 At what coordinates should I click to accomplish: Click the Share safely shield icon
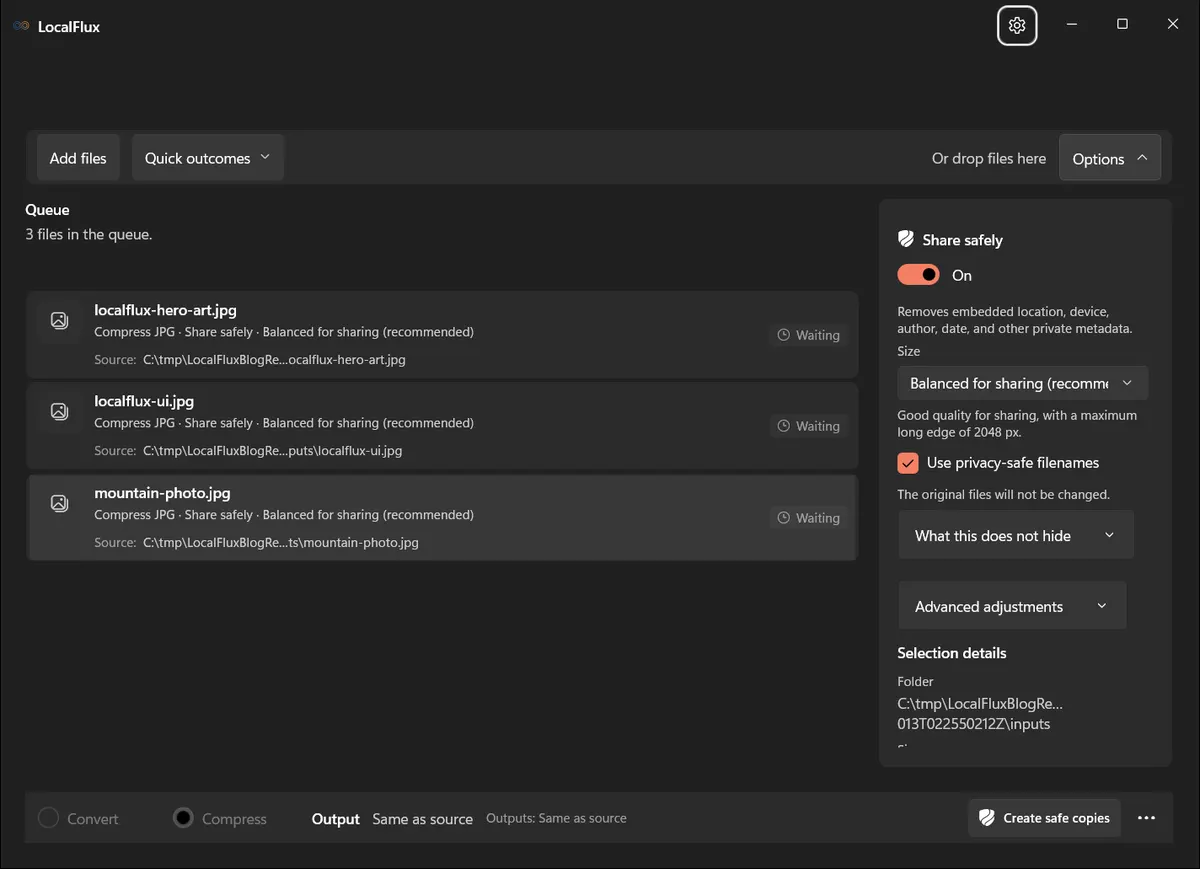point(906,239)
